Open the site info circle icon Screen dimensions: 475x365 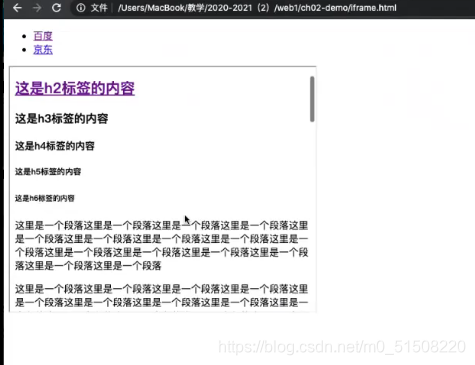click(81, 8)
